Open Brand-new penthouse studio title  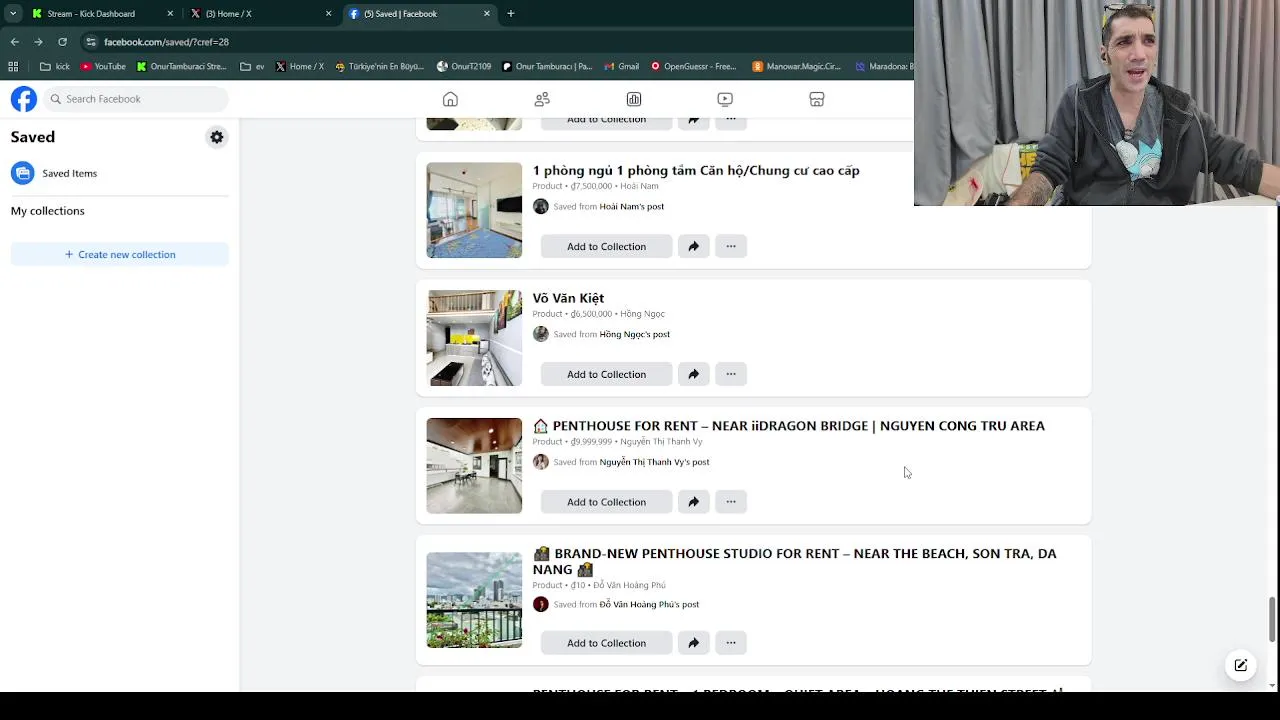[x=794, y=561]
